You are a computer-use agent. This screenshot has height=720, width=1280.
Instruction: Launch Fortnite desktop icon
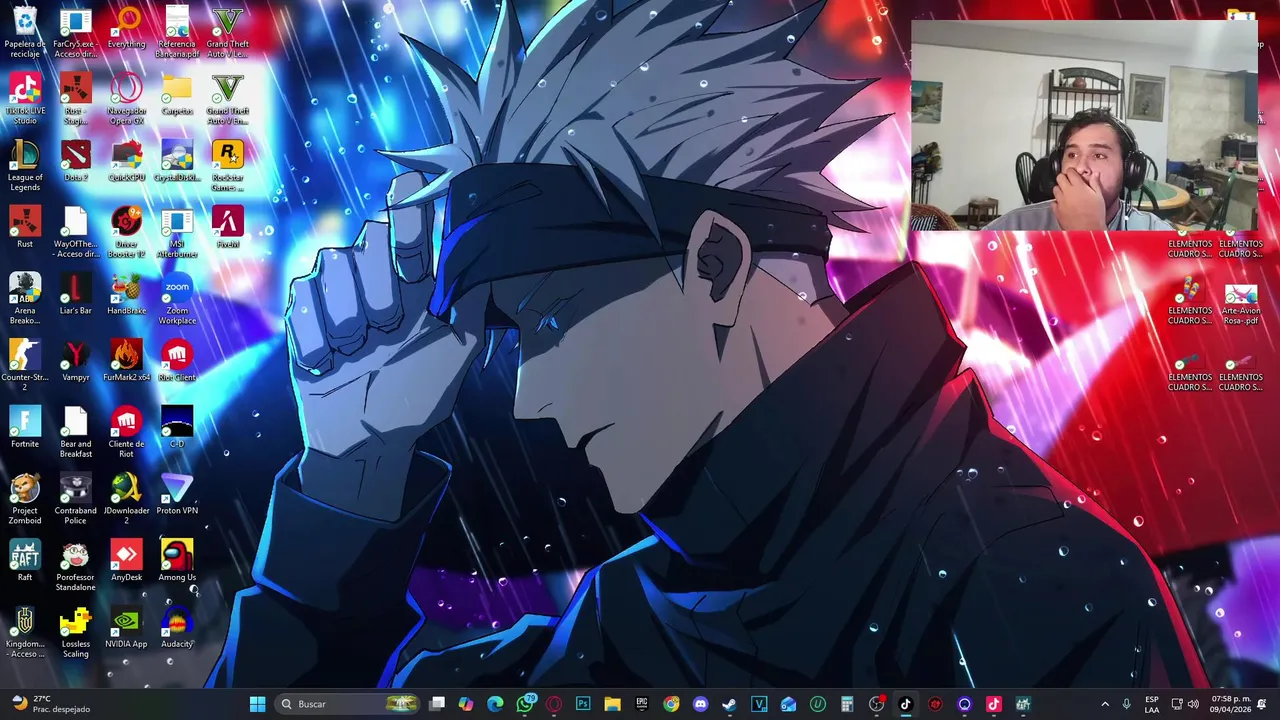click(x=25, y=428)
